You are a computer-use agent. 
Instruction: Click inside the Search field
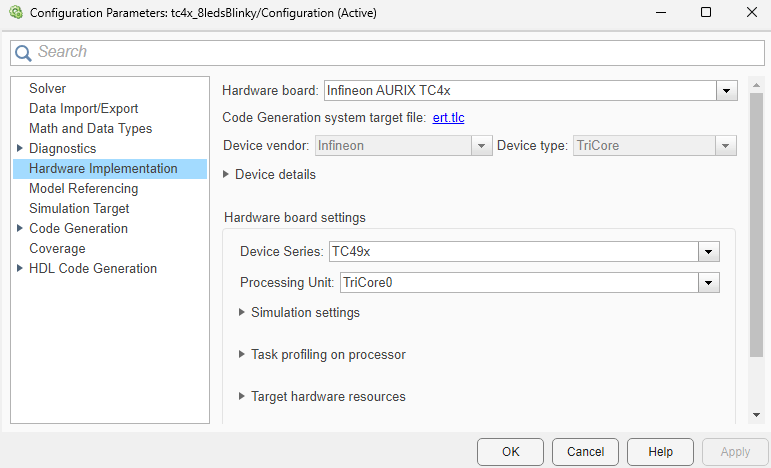[x=390, y=52]
